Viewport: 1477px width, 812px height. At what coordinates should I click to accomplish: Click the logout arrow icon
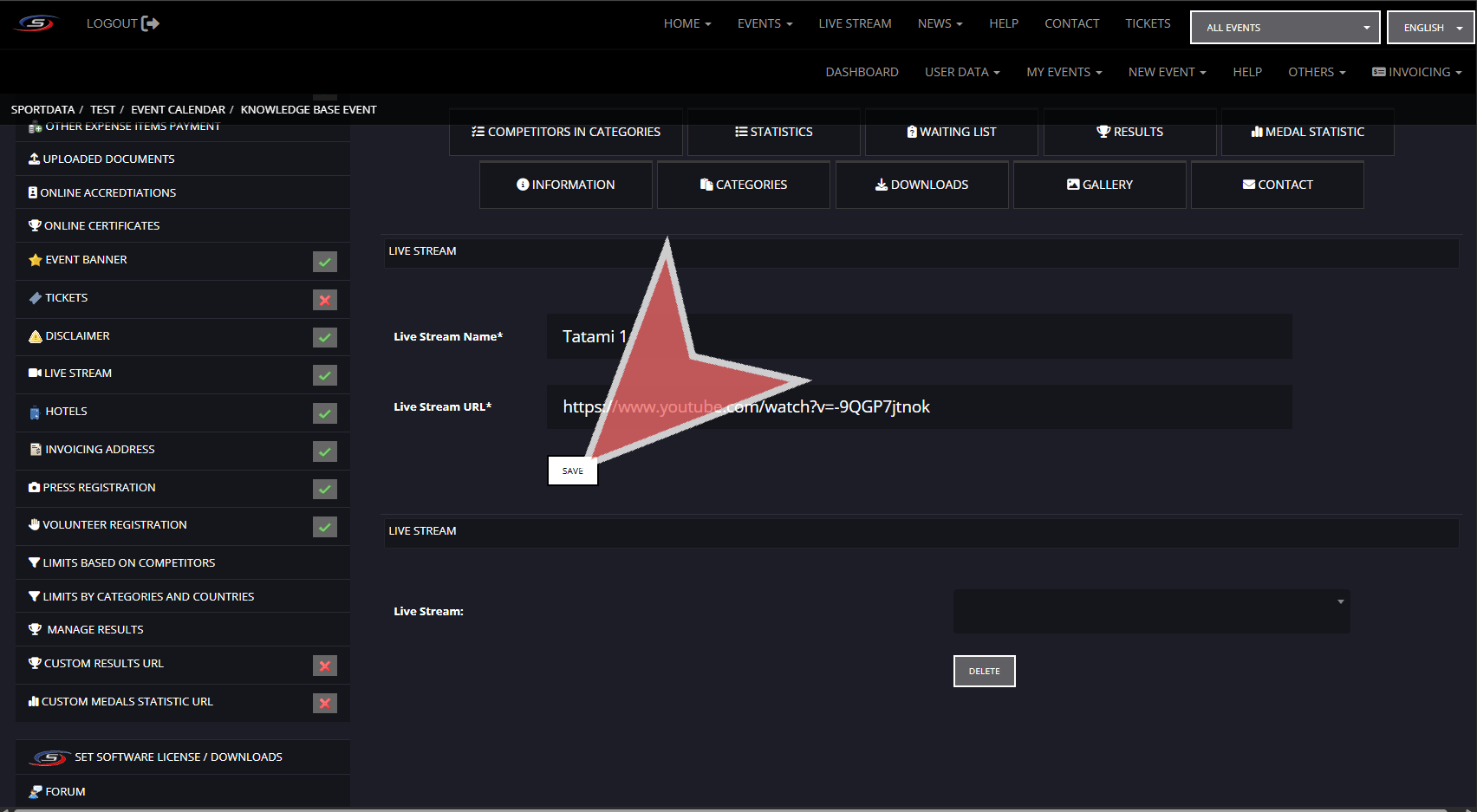pyautogui.click(x=150, y=23)
